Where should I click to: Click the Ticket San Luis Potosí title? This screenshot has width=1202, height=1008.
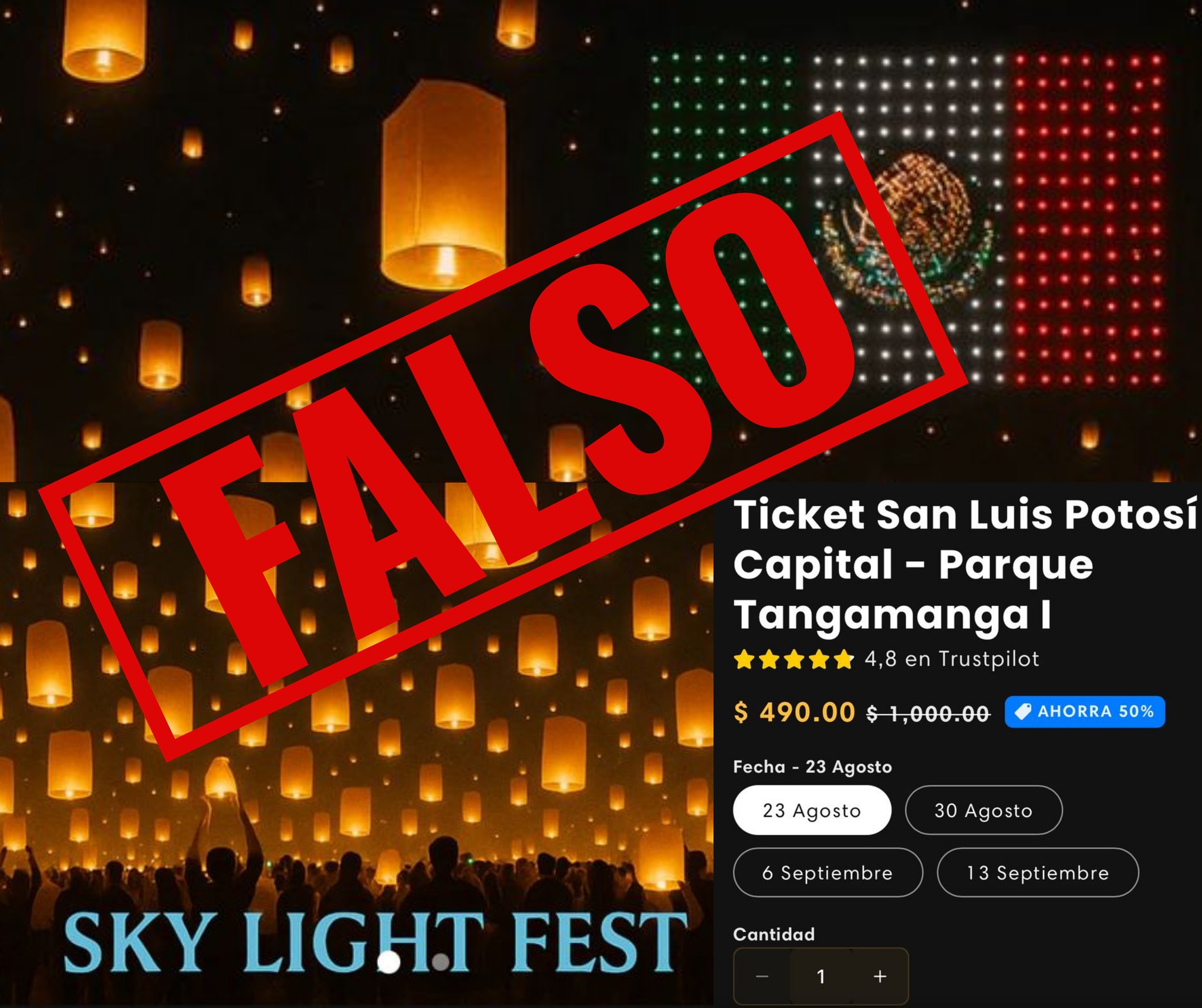point(965,565)
